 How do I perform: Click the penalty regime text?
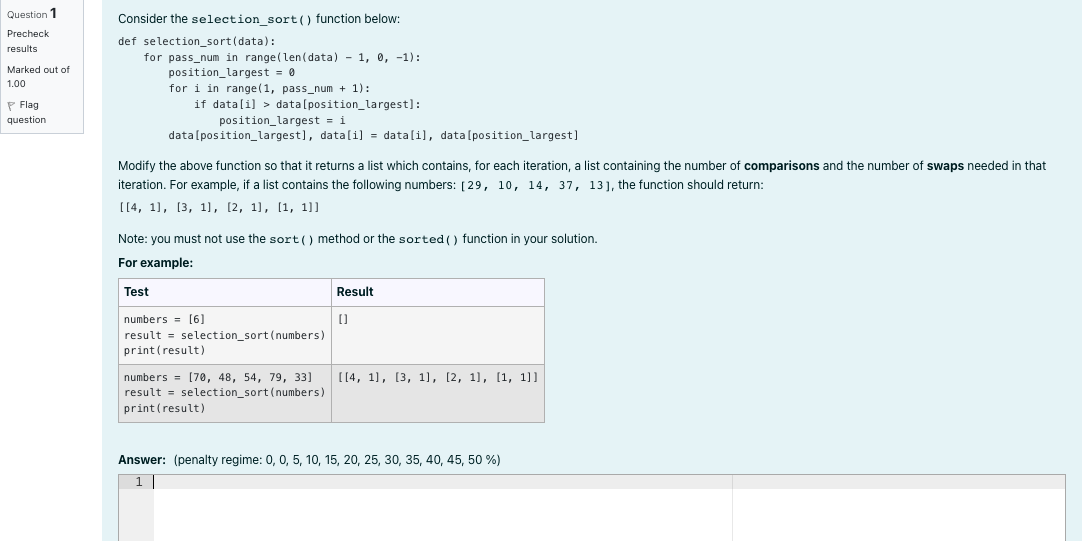tap(337, 460)
